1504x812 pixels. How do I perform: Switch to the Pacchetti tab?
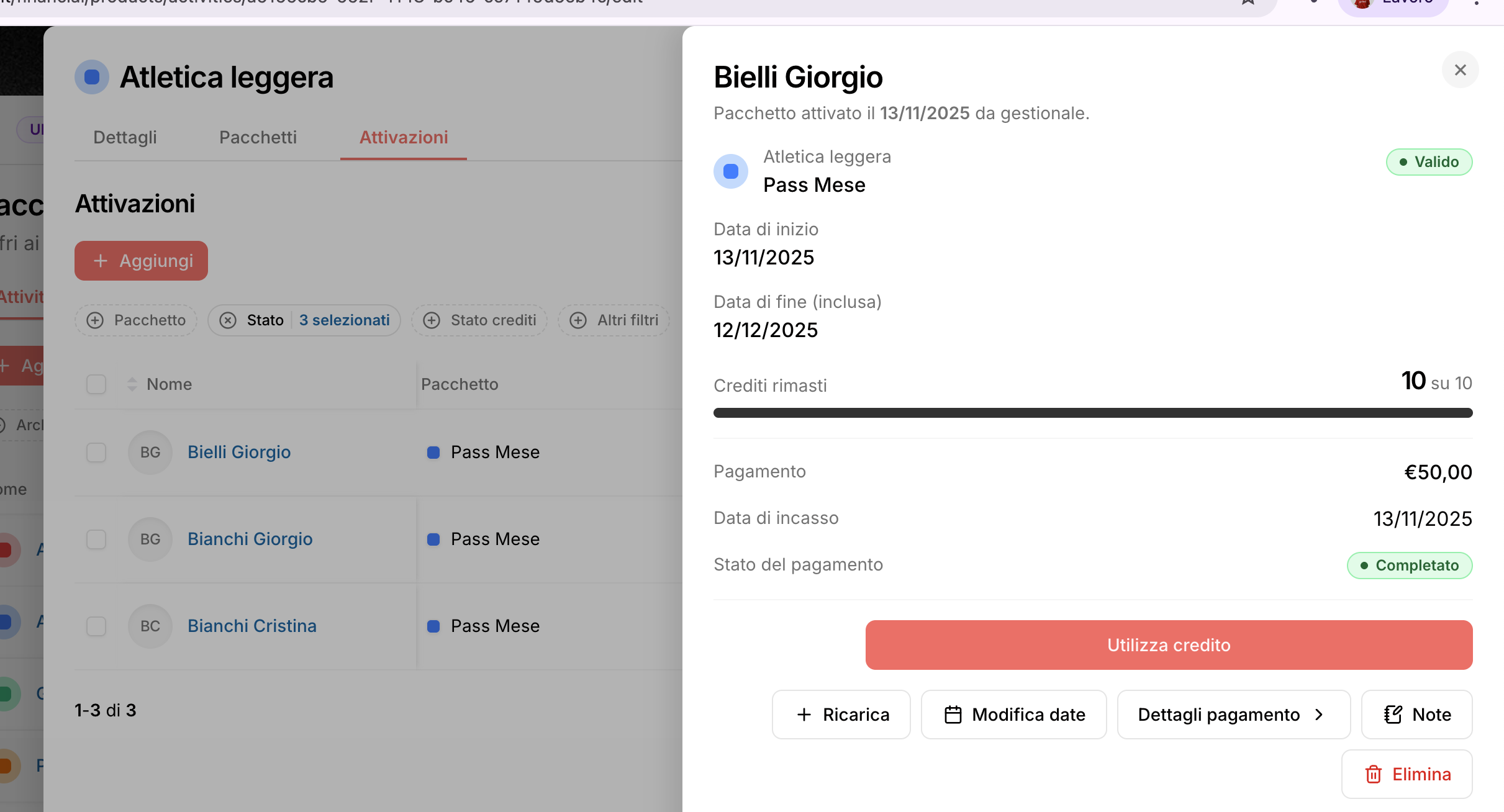(x=258, y=137)
